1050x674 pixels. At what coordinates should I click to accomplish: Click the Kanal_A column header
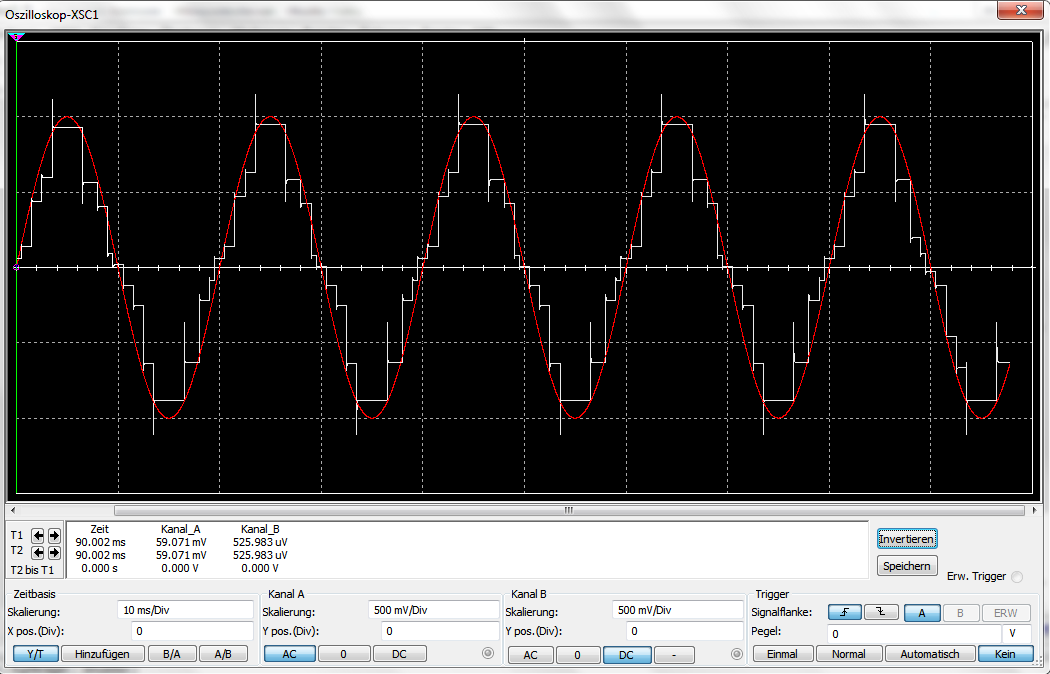[181, 529]
